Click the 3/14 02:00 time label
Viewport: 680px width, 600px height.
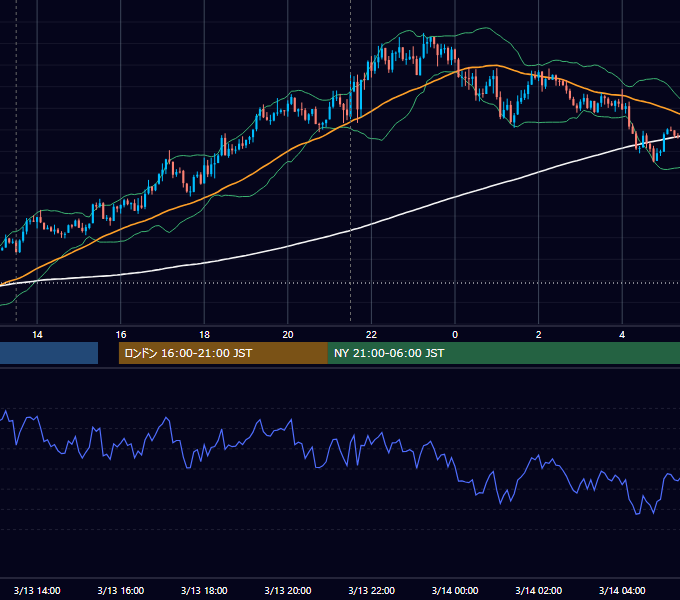tap(539, 590)
